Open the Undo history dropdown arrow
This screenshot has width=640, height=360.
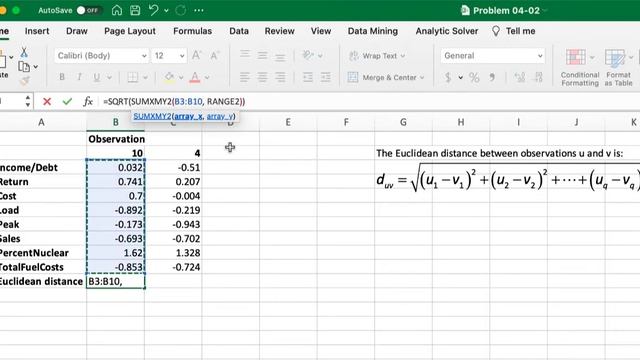click(x=166, y=11)
